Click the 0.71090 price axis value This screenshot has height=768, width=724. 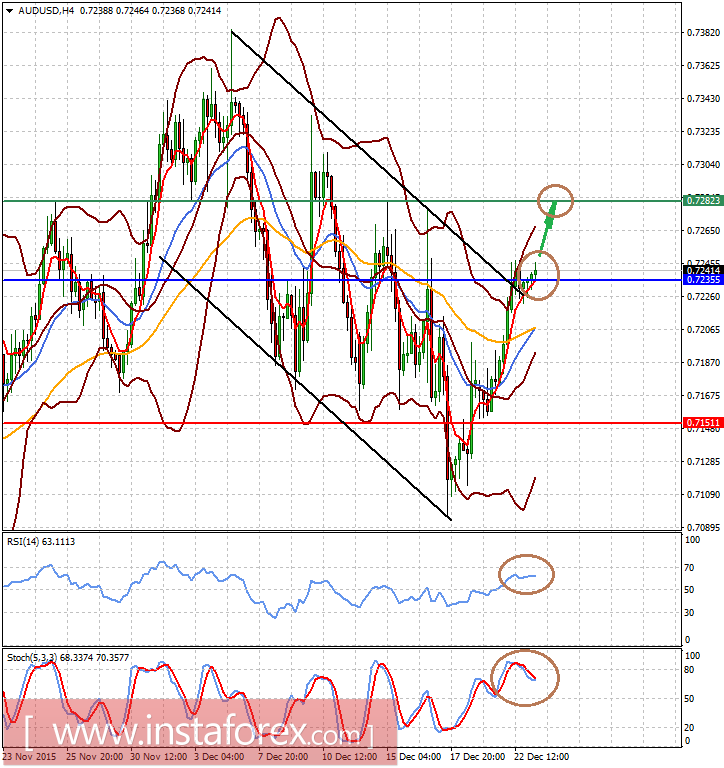pyautogui.click(x=703, y=495)
